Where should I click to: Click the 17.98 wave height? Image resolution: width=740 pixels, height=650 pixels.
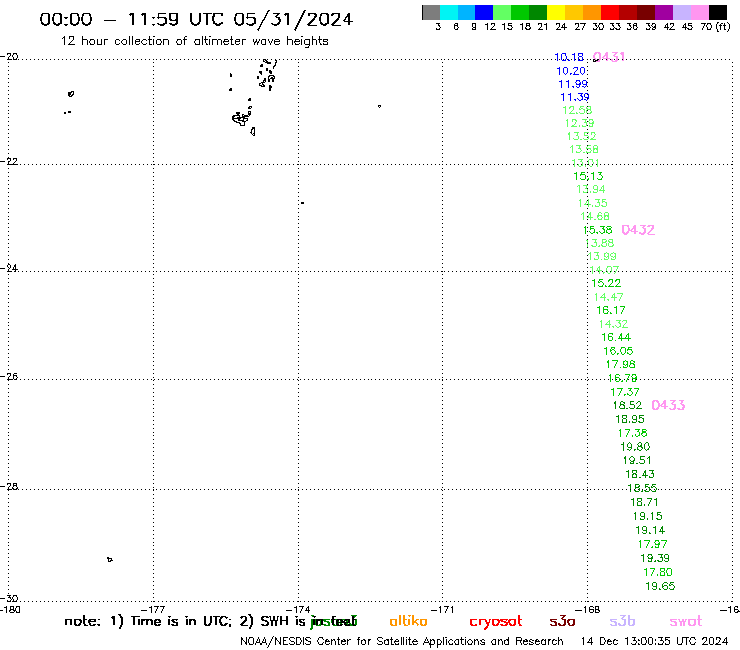tap(621, 364)
